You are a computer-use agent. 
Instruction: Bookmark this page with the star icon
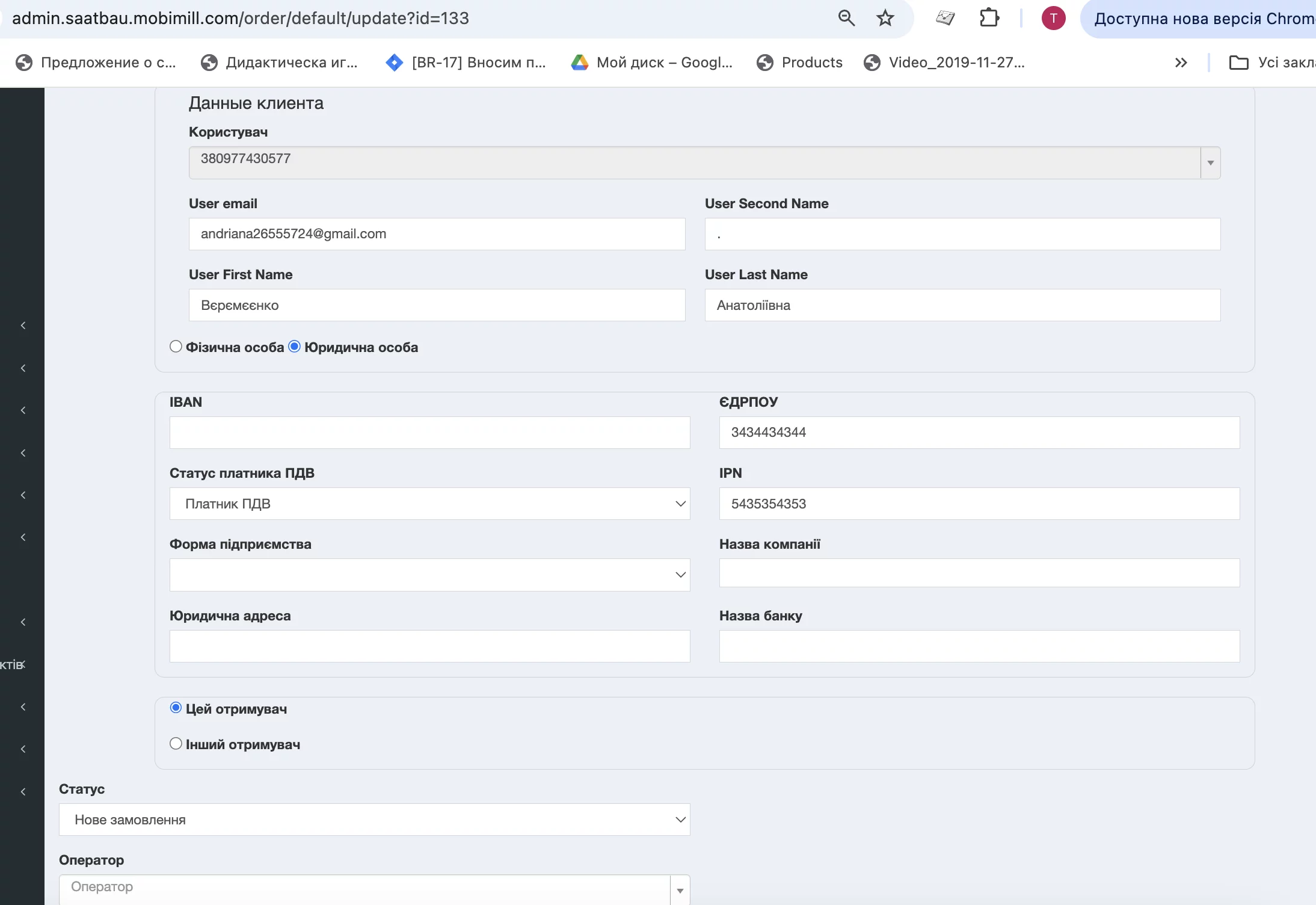coord(885,18)
